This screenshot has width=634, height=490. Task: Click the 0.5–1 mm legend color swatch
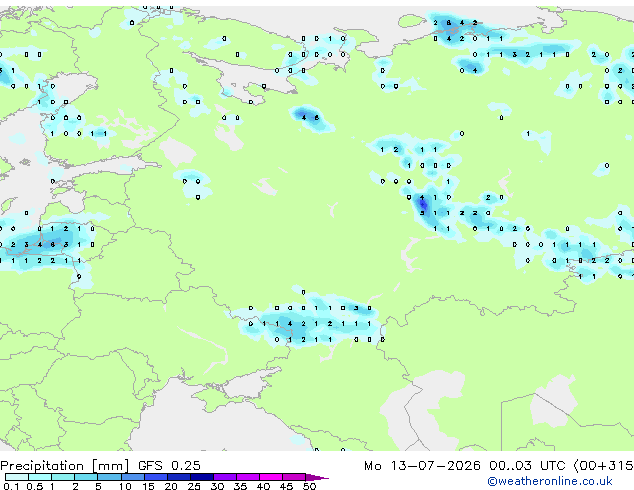(40, 477)
